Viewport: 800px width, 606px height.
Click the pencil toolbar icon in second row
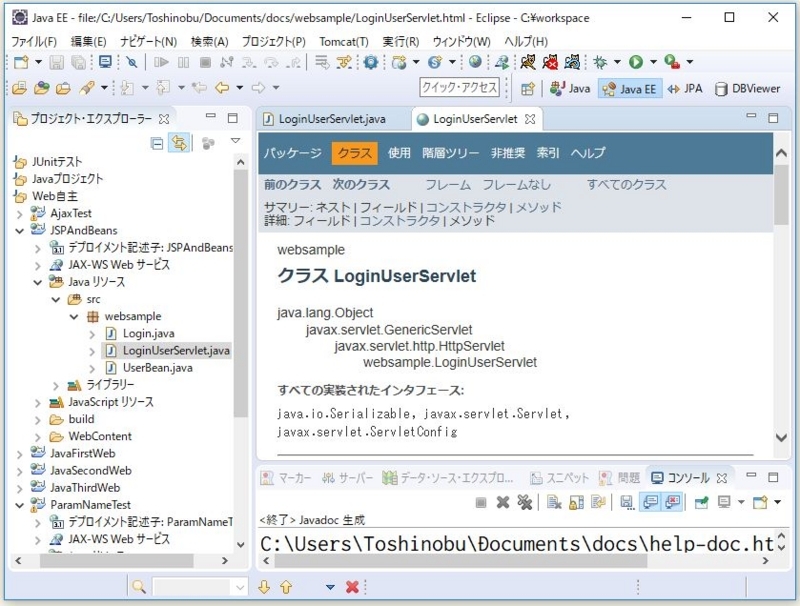87,88
